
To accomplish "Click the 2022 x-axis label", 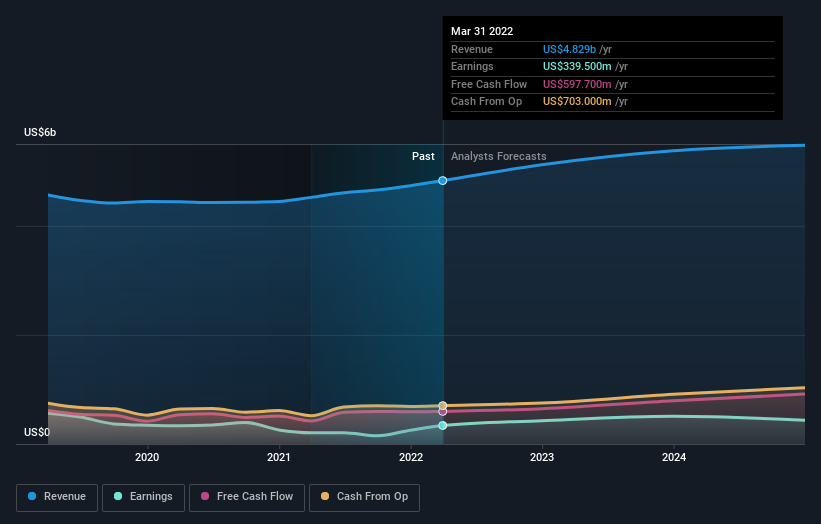I will (x=410, y=458).
